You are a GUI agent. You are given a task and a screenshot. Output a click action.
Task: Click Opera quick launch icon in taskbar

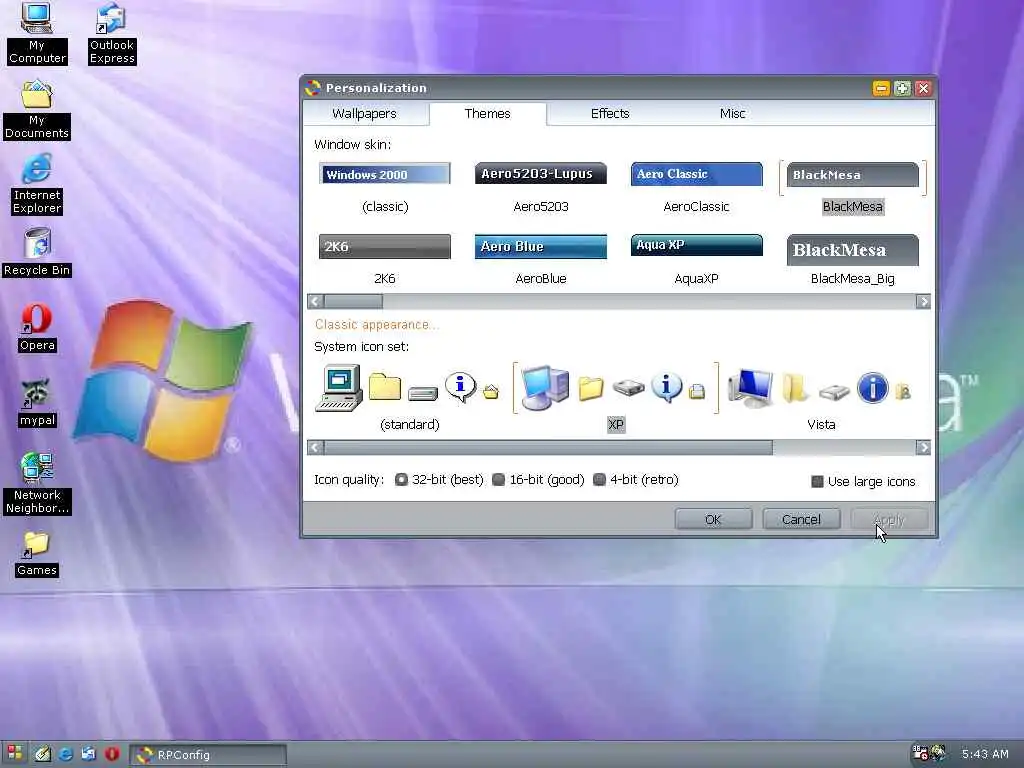(x=112, y=754)
